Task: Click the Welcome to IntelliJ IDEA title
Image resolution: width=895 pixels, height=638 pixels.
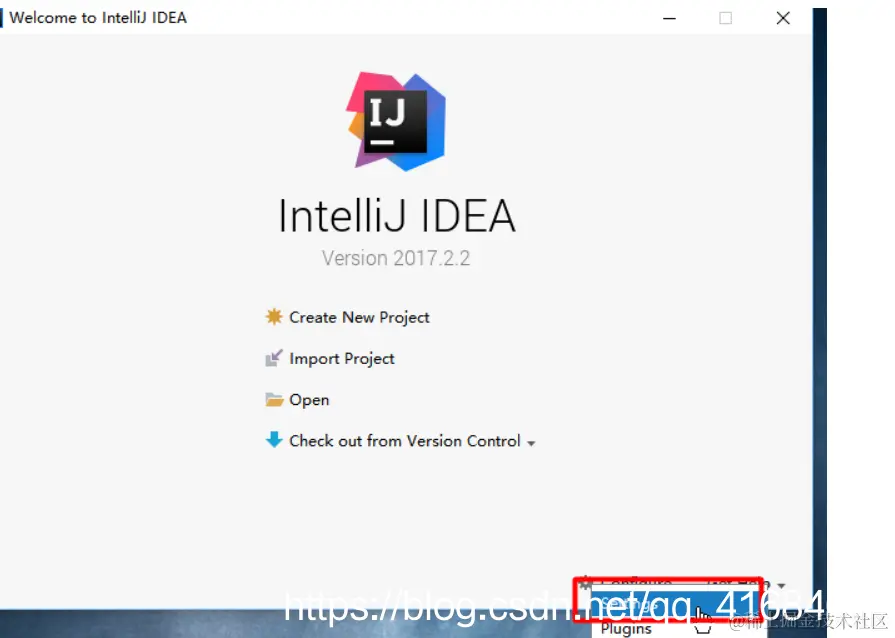Action: coord(98,18)
